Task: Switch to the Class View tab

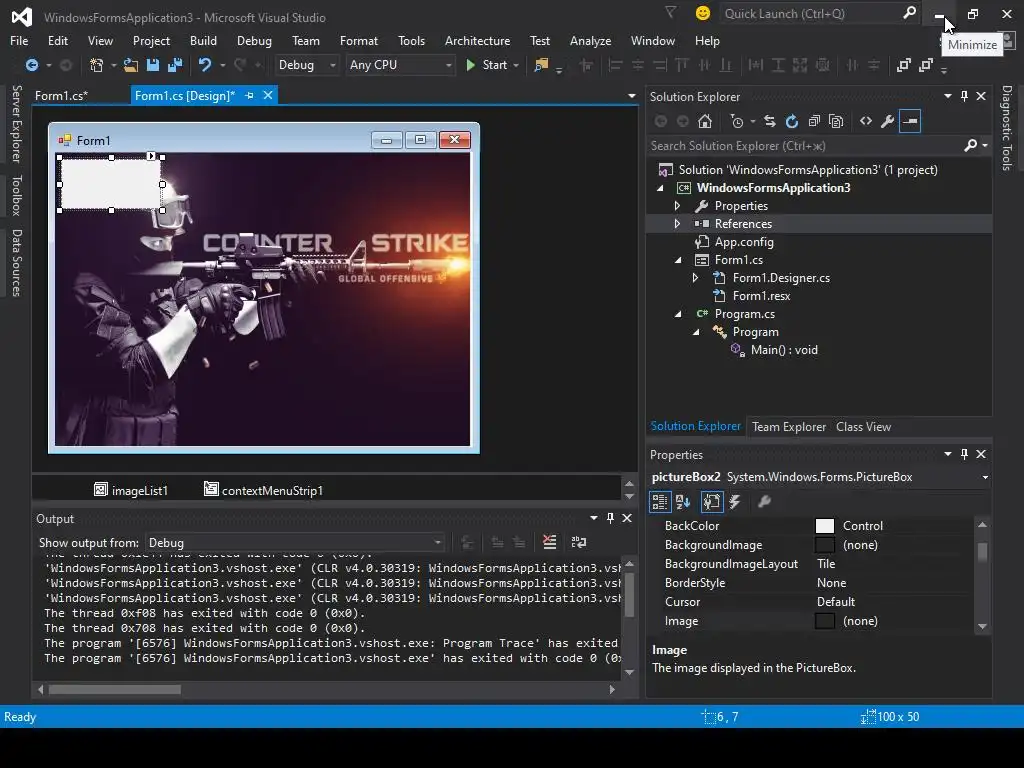Action: click(x=863, y=426)
